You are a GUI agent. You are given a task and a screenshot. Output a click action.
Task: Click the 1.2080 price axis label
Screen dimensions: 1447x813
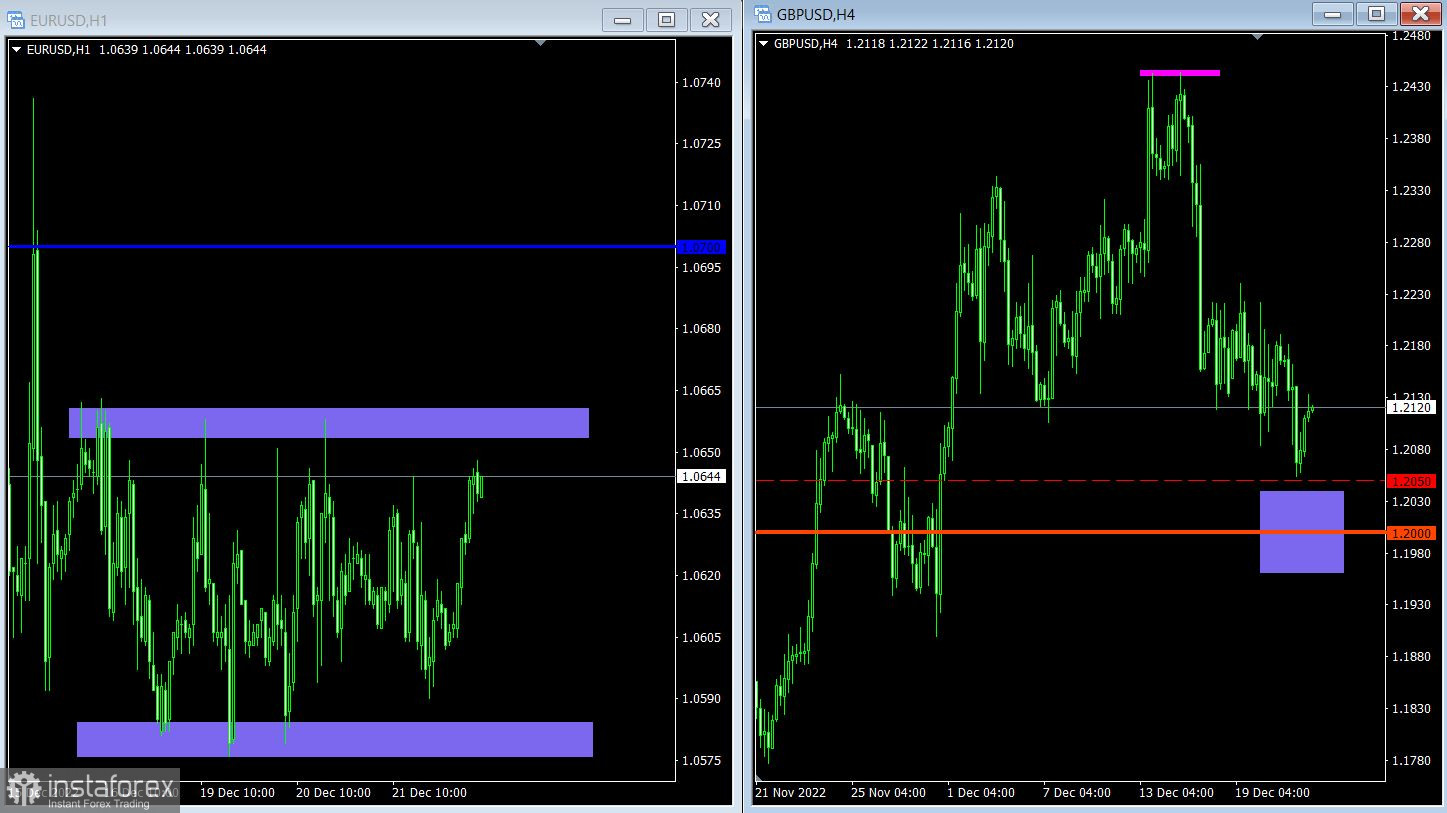click(1411, 450)
